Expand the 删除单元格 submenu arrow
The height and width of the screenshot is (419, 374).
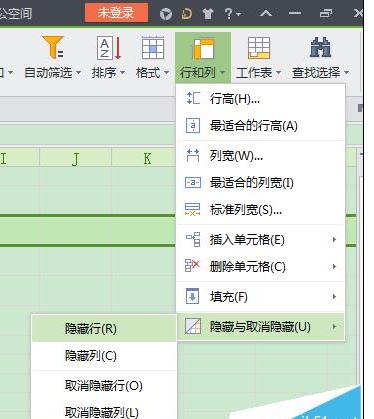click(334, 266)
